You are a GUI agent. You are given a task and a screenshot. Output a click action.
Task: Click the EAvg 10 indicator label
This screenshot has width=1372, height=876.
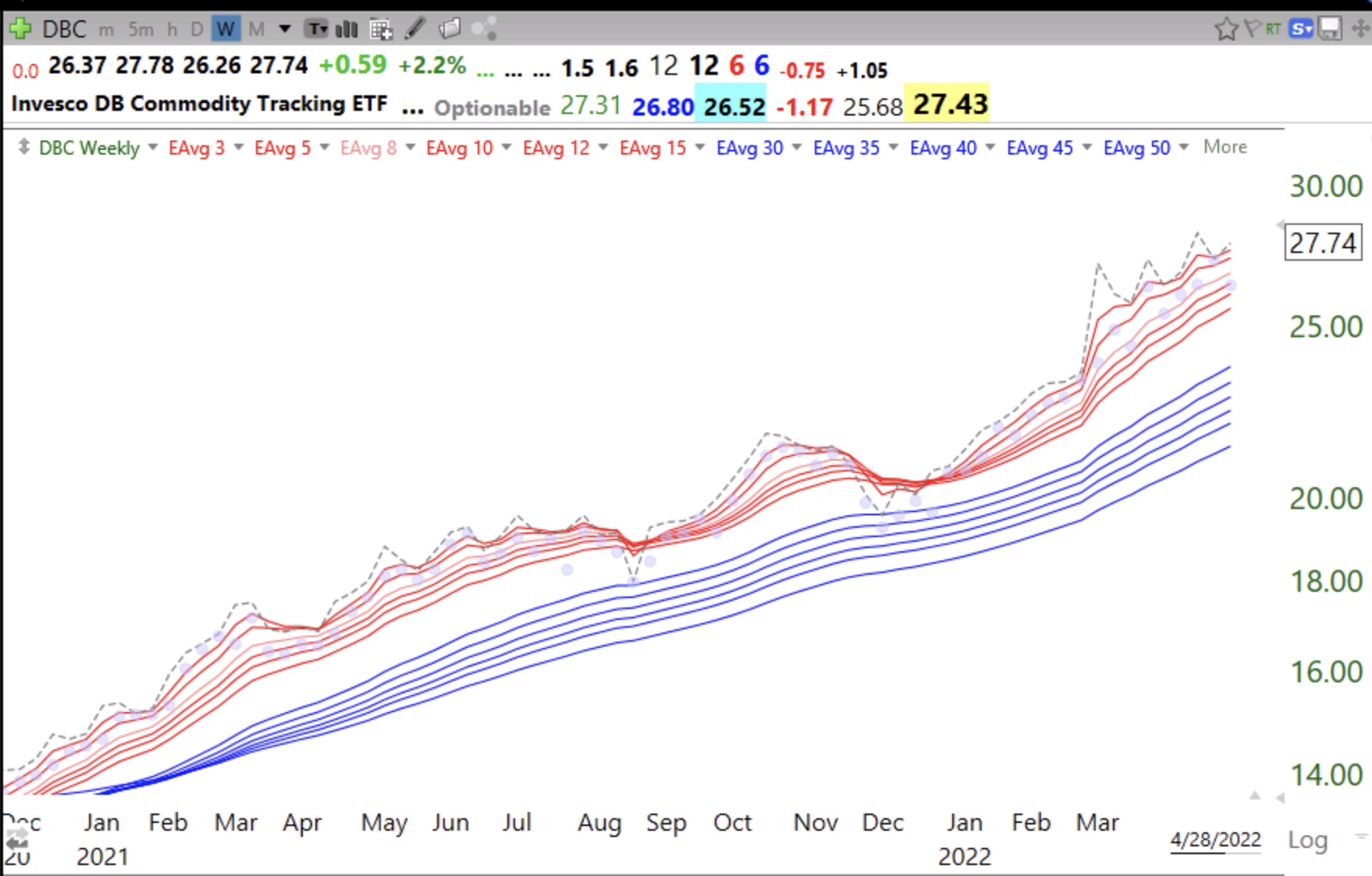(460, 148)
